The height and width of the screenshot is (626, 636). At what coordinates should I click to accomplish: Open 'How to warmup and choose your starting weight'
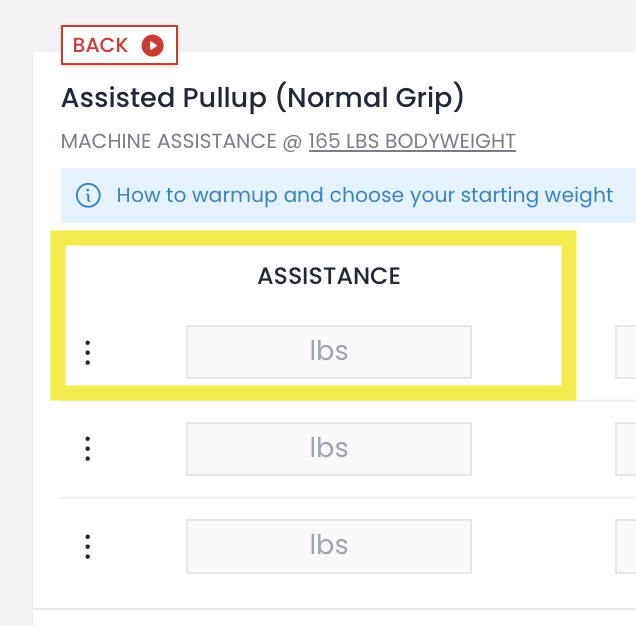coord(364,195)
